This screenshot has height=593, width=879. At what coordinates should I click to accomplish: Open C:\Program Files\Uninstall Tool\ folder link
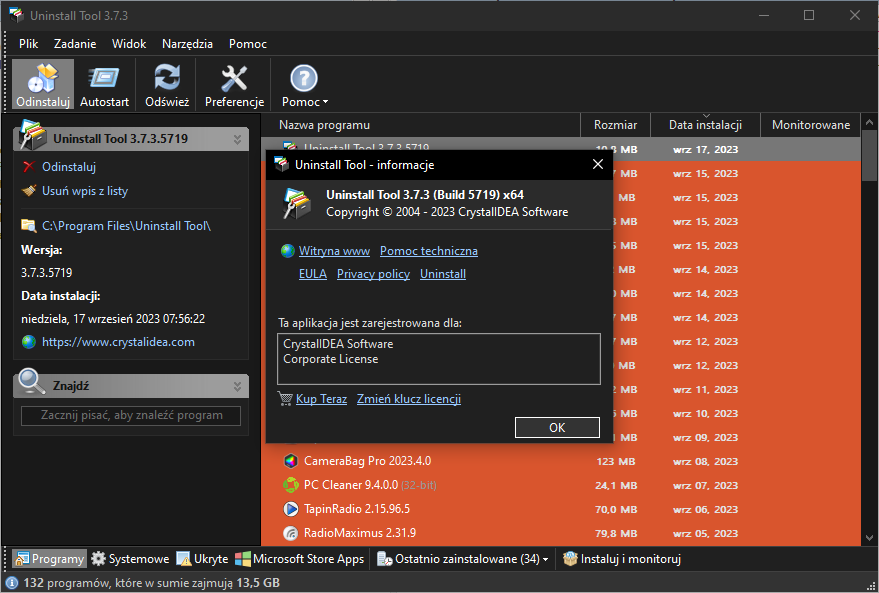126,226
